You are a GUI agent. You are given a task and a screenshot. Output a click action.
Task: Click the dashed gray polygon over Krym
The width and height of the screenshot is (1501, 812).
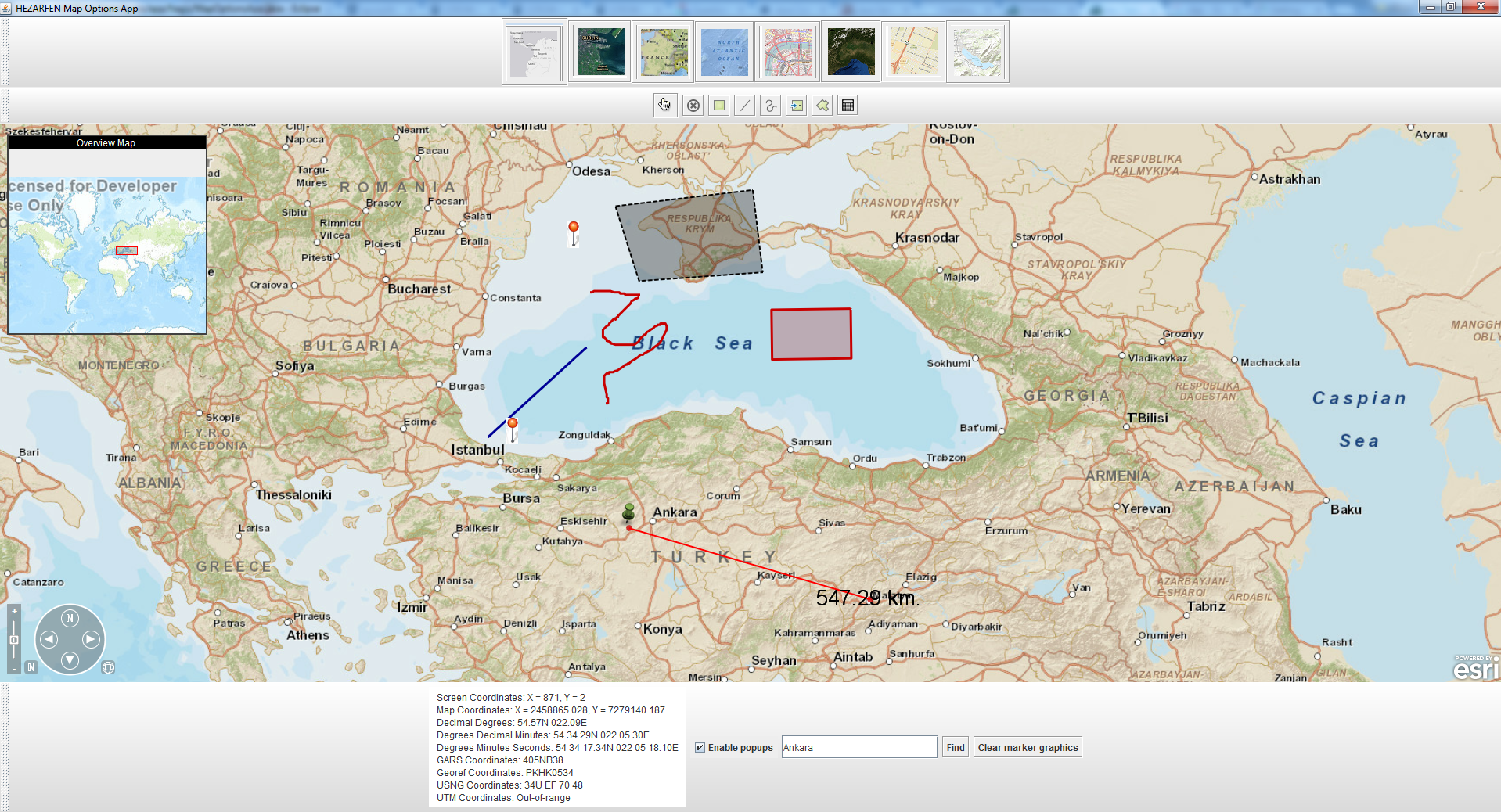coord(689,235)
